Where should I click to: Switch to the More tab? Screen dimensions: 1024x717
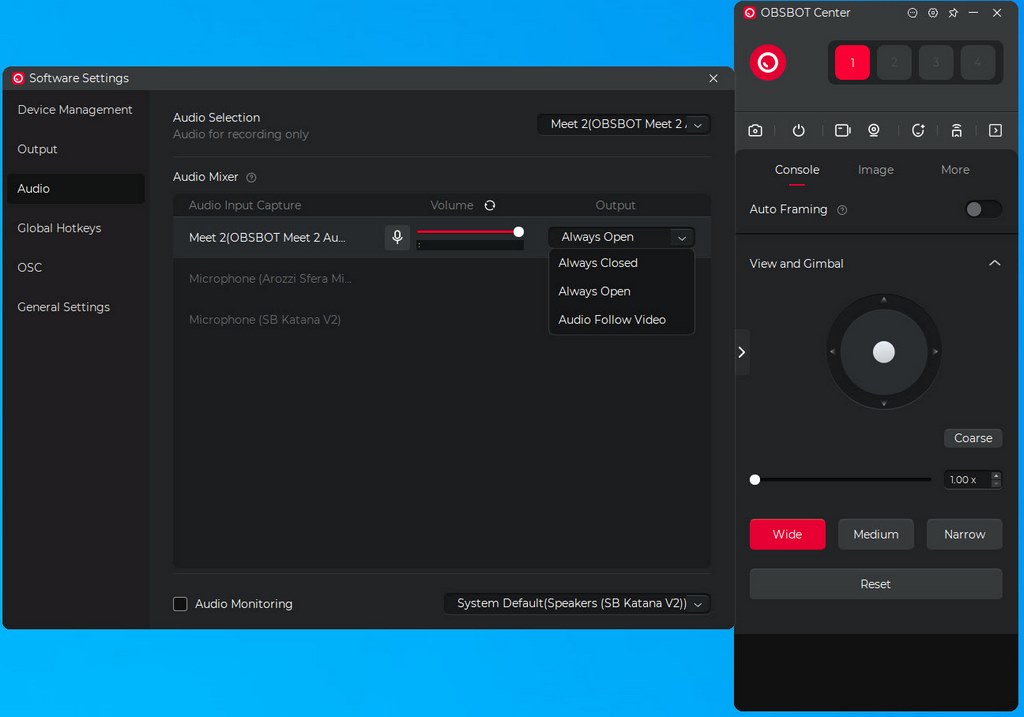tap(955, 170)
